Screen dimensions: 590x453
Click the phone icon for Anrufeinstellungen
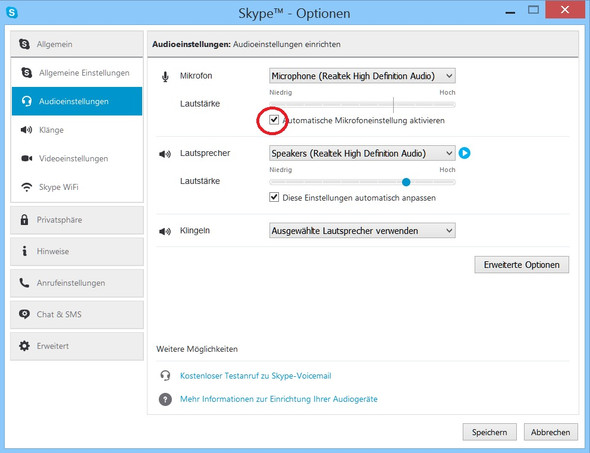coord(24,283)
